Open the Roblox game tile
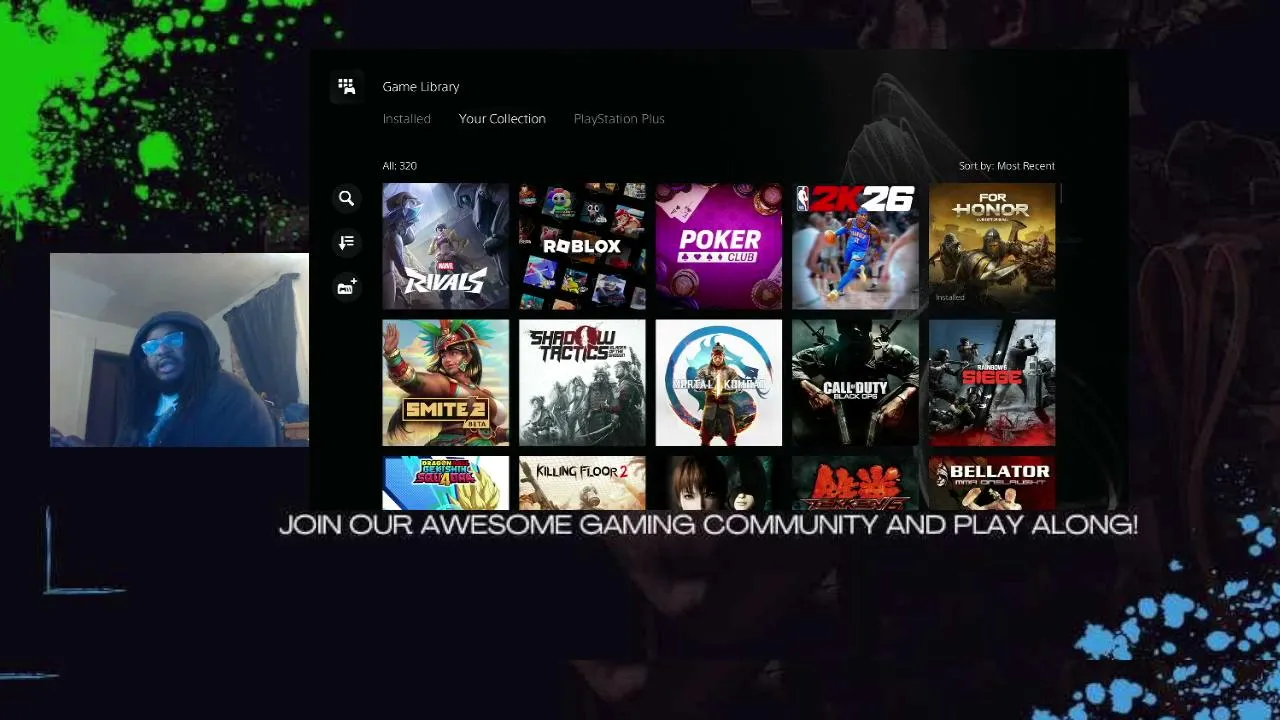The image size is (1280, 720). 582,246
